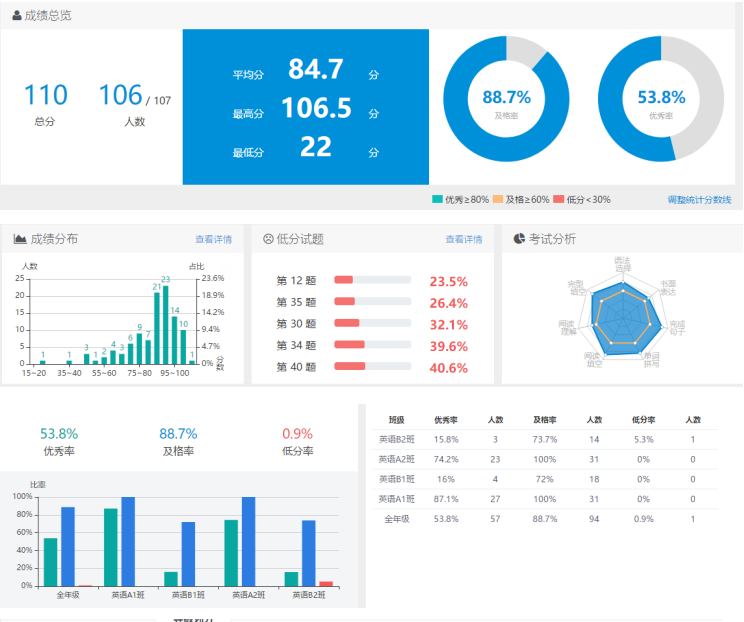Image resolution: width=744 pixels, height=622 pixels.
Task: Click 调整统计分数线 link
Action: 699,200
